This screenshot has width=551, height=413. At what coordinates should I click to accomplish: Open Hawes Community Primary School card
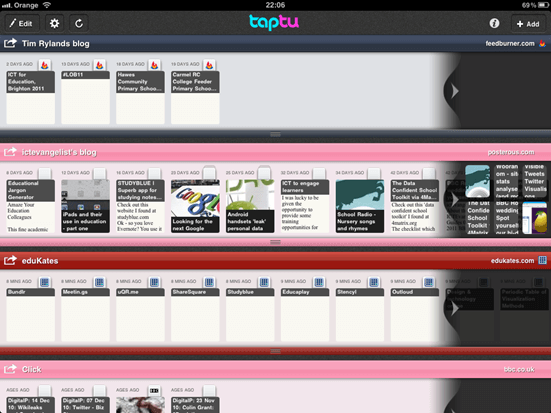pyautogui.click(x=140, y=97)
